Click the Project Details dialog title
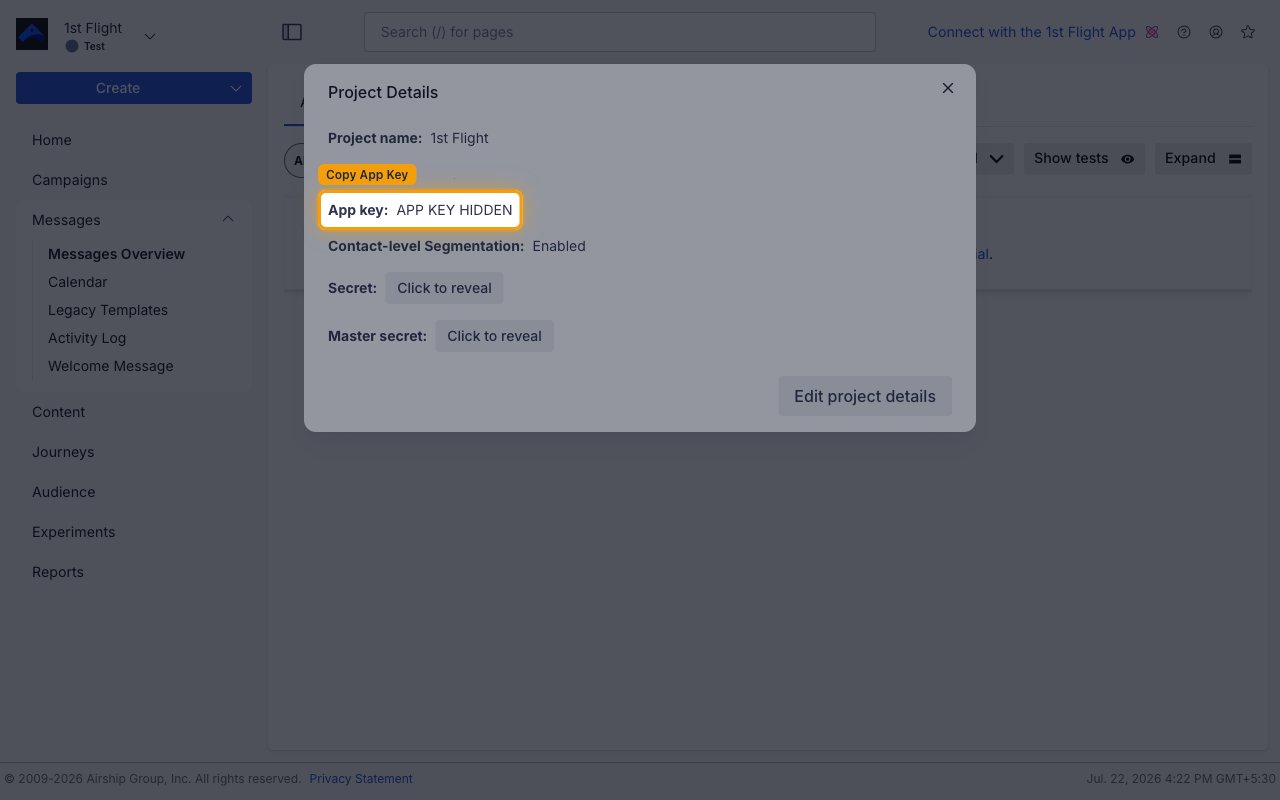The height and width of the screenshot is (800, 1280). (383, 92)
